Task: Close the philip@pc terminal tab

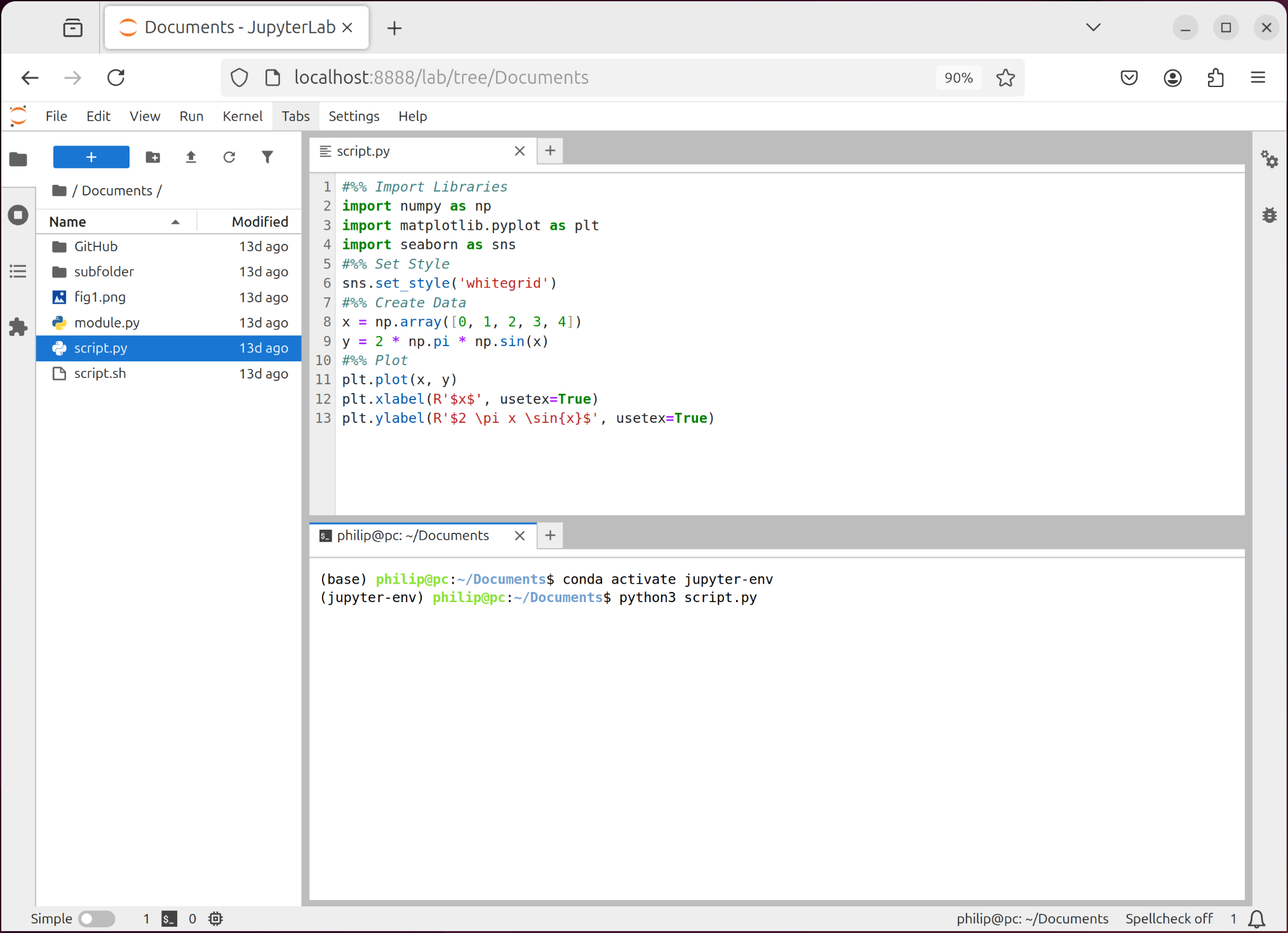Action: point(520,535)
